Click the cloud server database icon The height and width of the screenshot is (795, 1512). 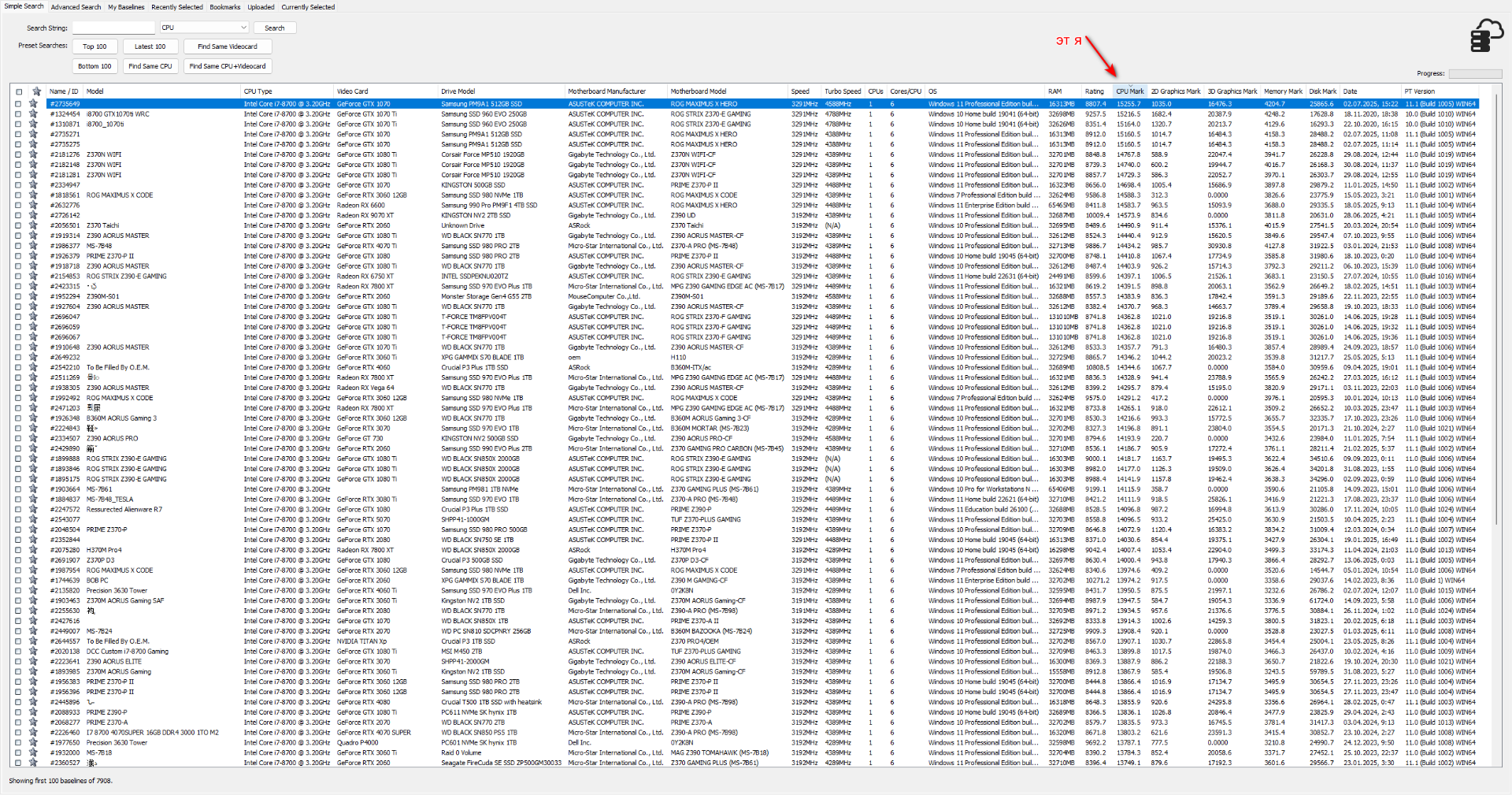[1487, 35]
